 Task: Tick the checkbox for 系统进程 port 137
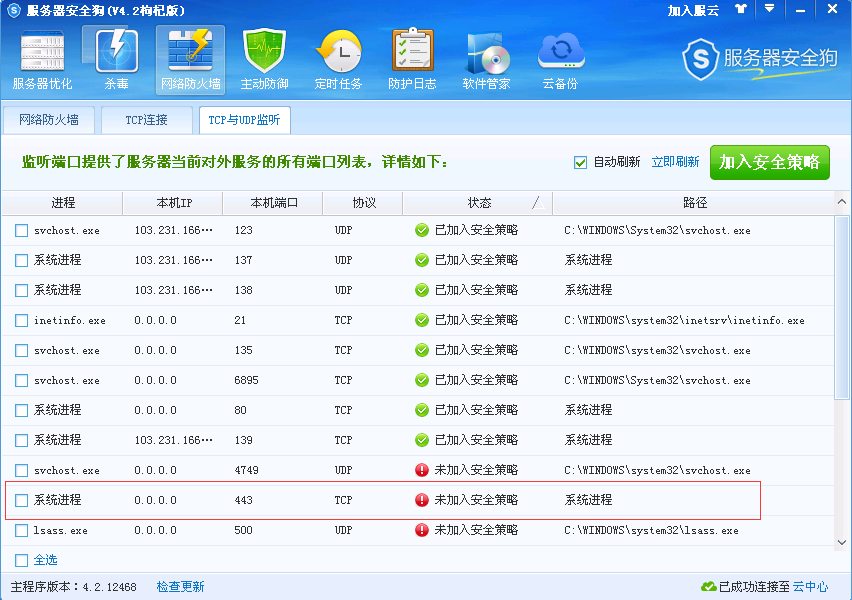(x=22, y=260)
